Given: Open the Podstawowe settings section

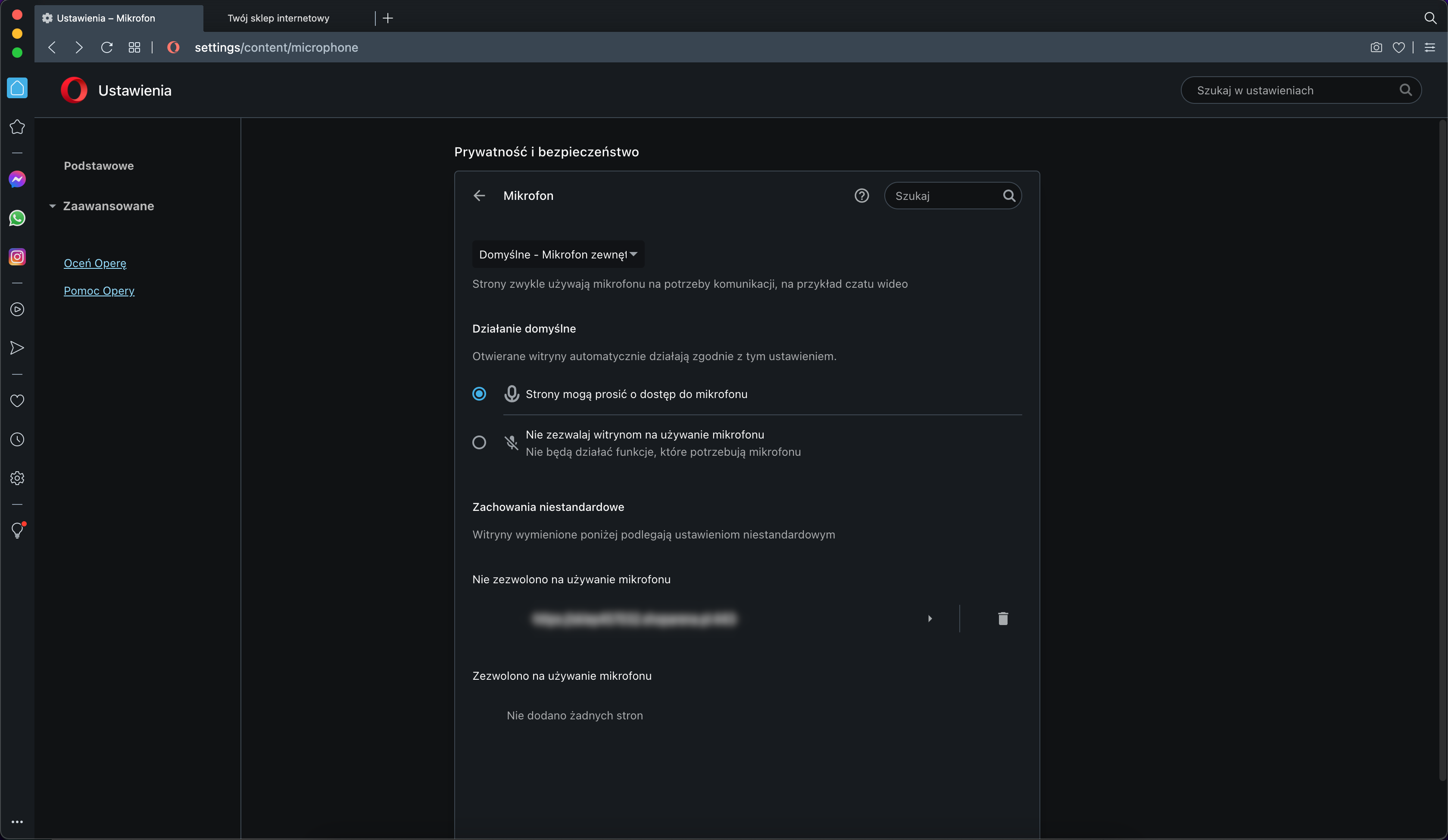Looking at the screenshot, I should 99,166.
